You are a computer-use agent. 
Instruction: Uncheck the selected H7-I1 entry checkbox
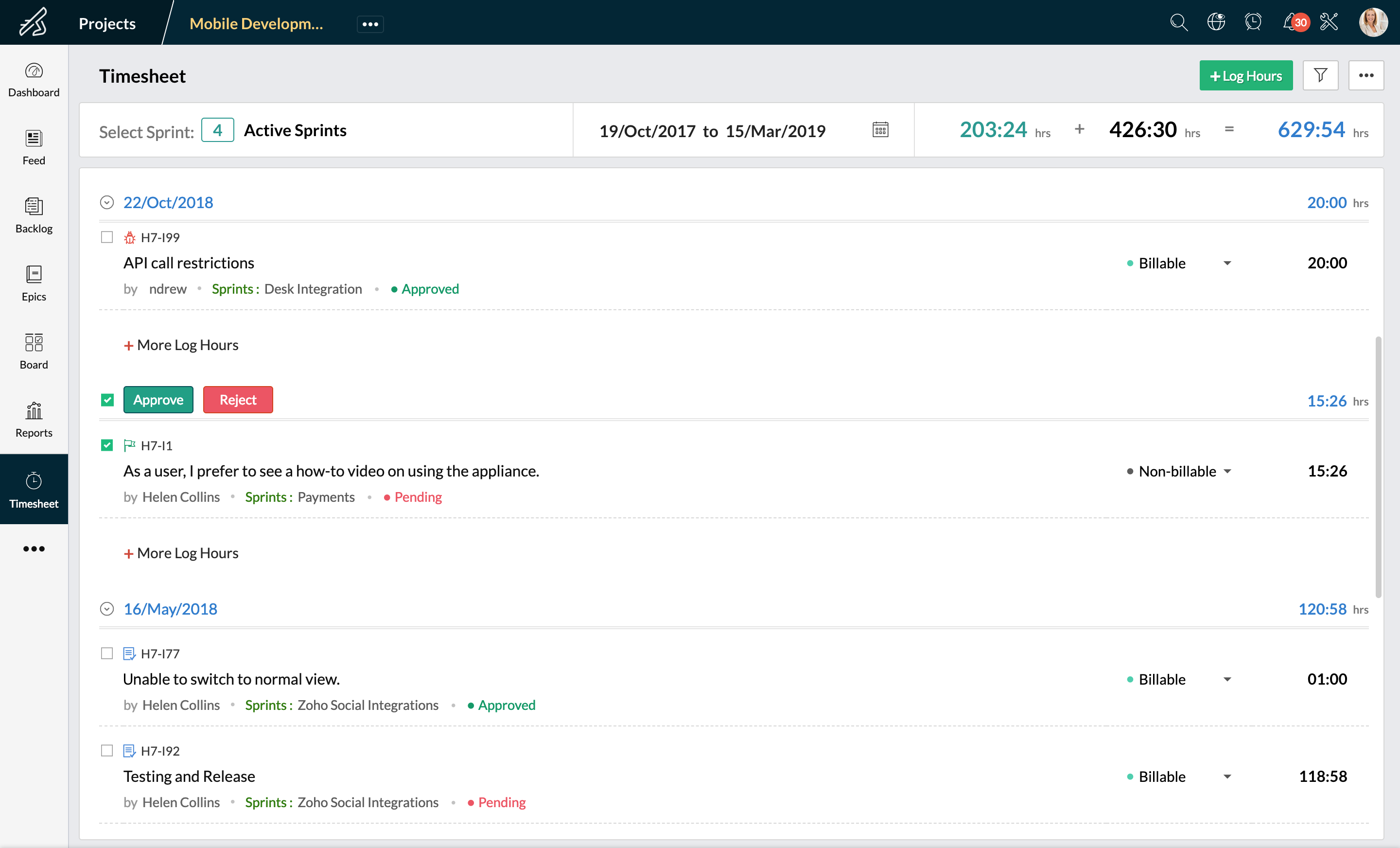tap(107, 445)
